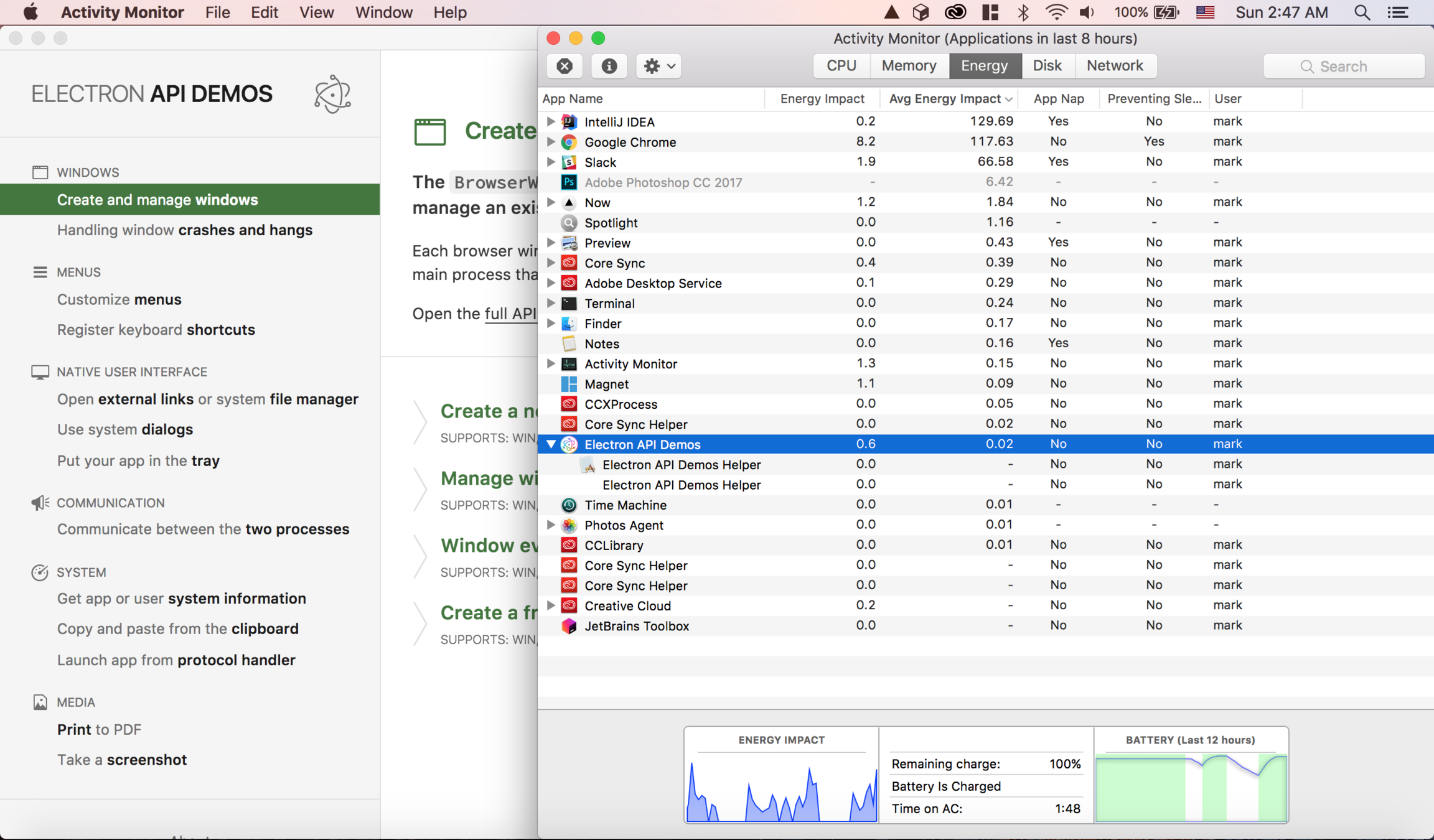
Task: Open the Take a screenshot demo
Action: (122, 760)
